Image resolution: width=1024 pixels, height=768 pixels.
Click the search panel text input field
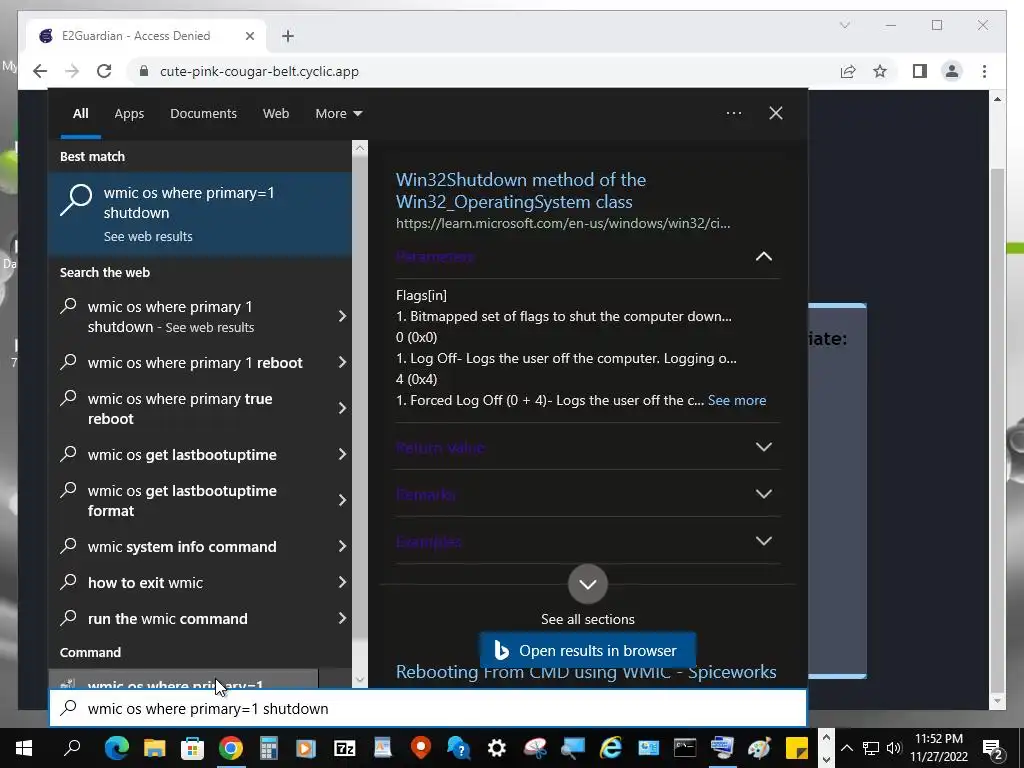point(428,709)
